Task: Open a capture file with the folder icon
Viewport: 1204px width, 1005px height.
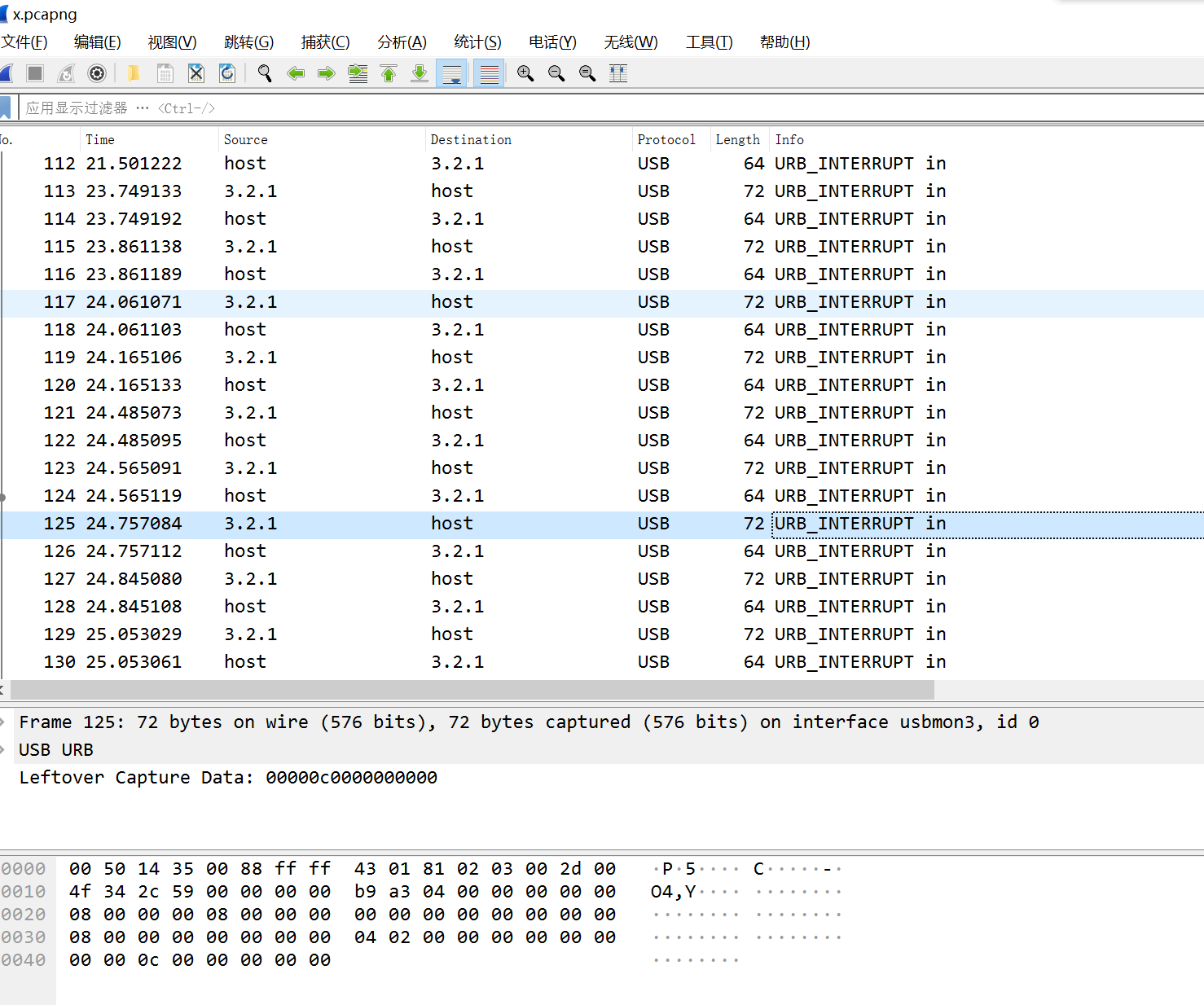Action: pos(134,73)
